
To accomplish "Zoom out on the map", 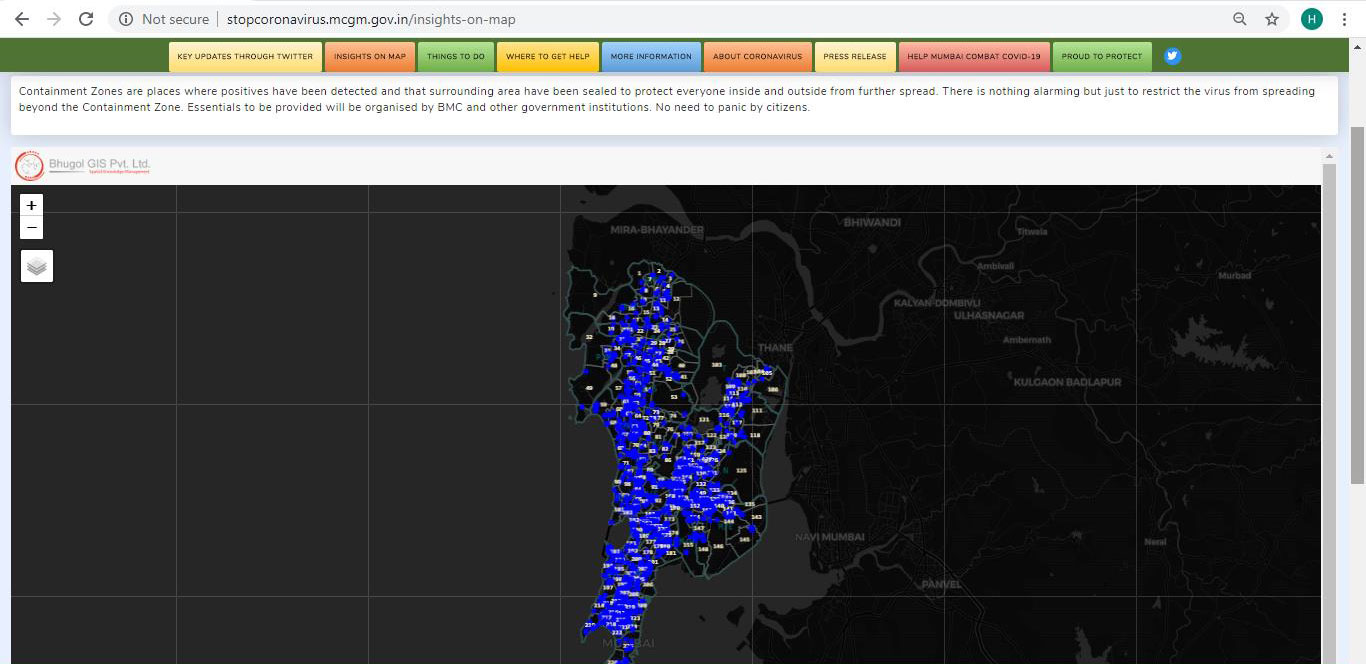I will point(32,228).
